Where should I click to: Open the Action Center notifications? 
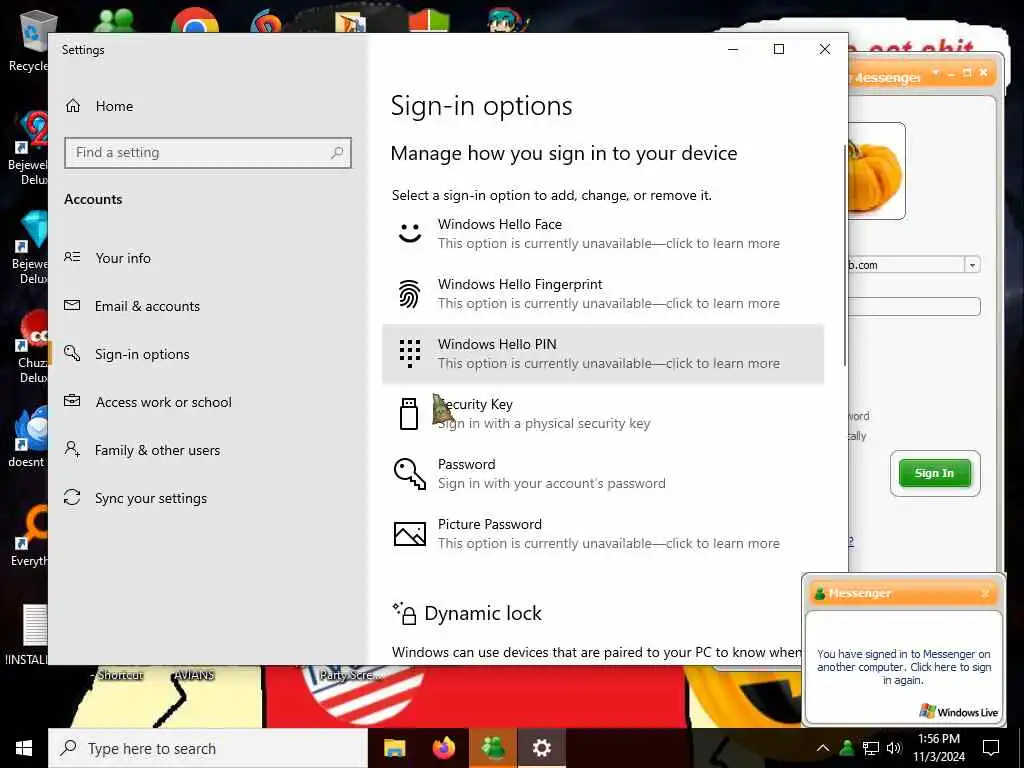pyautogui.click(x=991, y=748)
